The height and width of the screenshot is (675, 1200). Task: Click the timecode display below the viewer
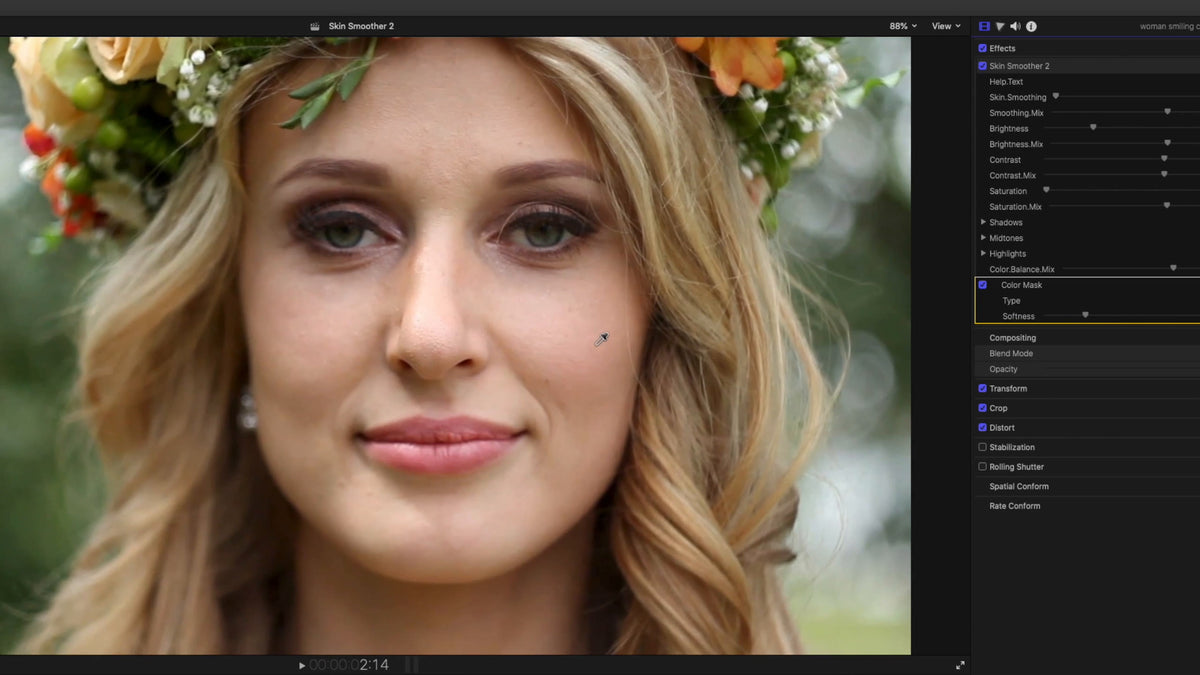click(x=349, y=665)
